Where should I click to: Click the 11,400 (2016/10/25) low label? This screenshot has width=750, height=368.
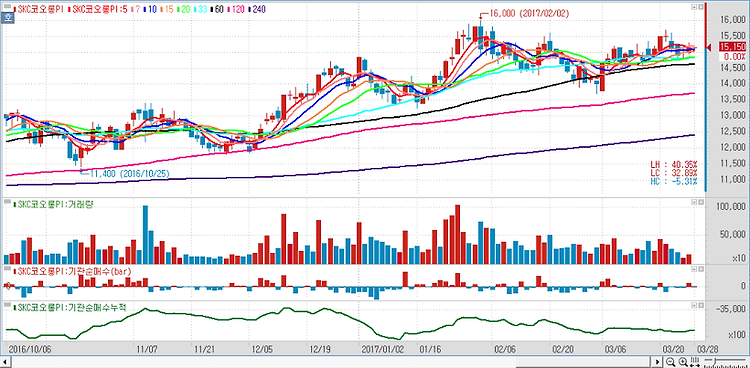point(129,173)
